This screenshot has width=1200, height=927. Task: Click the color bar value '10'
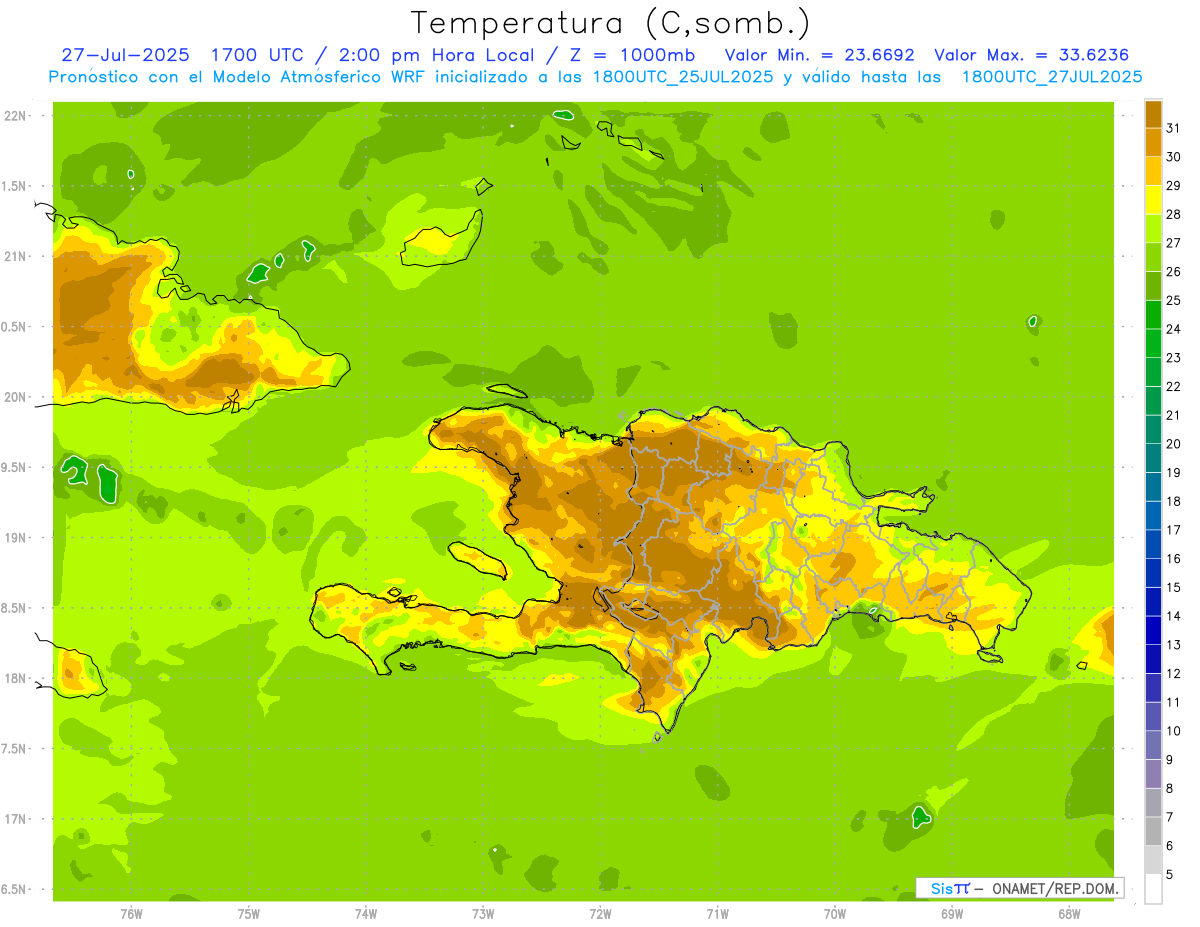1174,731
